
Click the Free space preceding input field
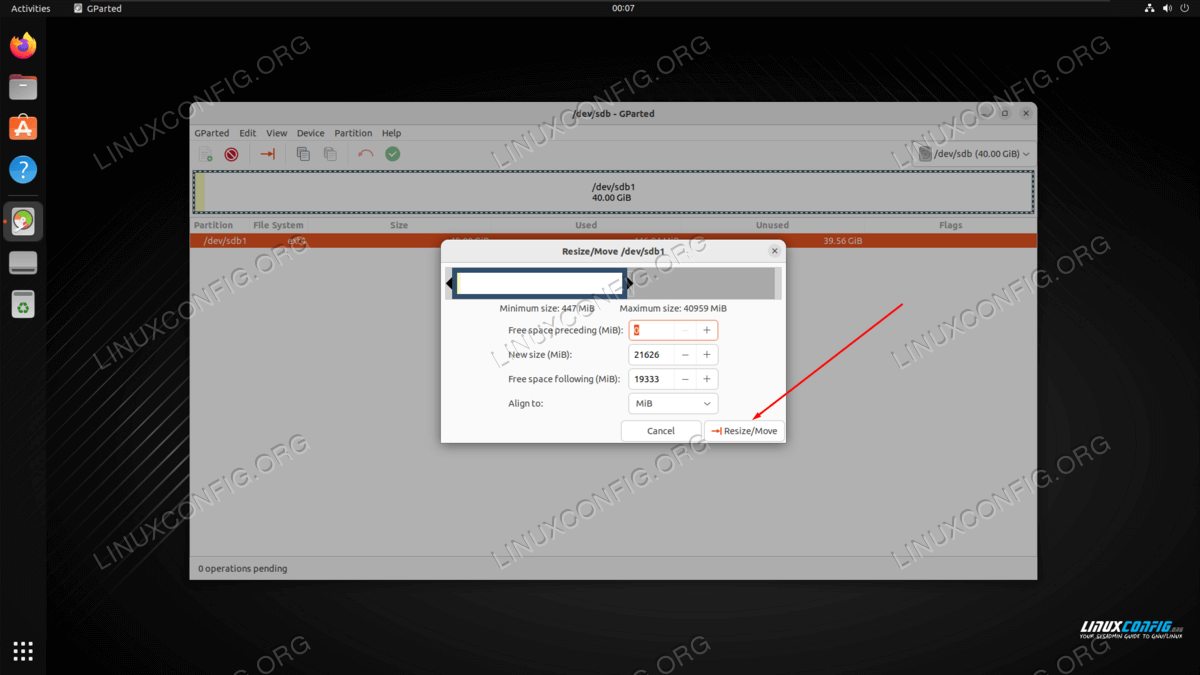click(651, 330)
